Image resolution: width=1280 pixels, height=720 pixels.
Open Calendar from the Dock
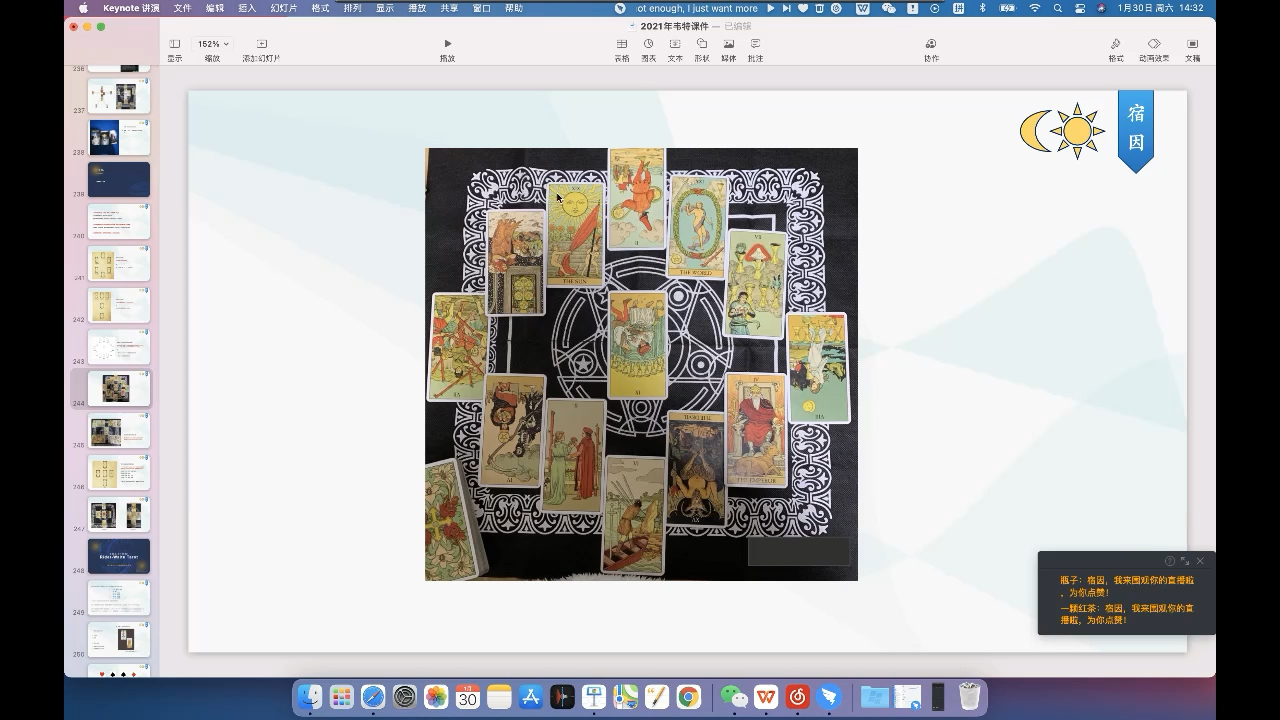(468, 697)
